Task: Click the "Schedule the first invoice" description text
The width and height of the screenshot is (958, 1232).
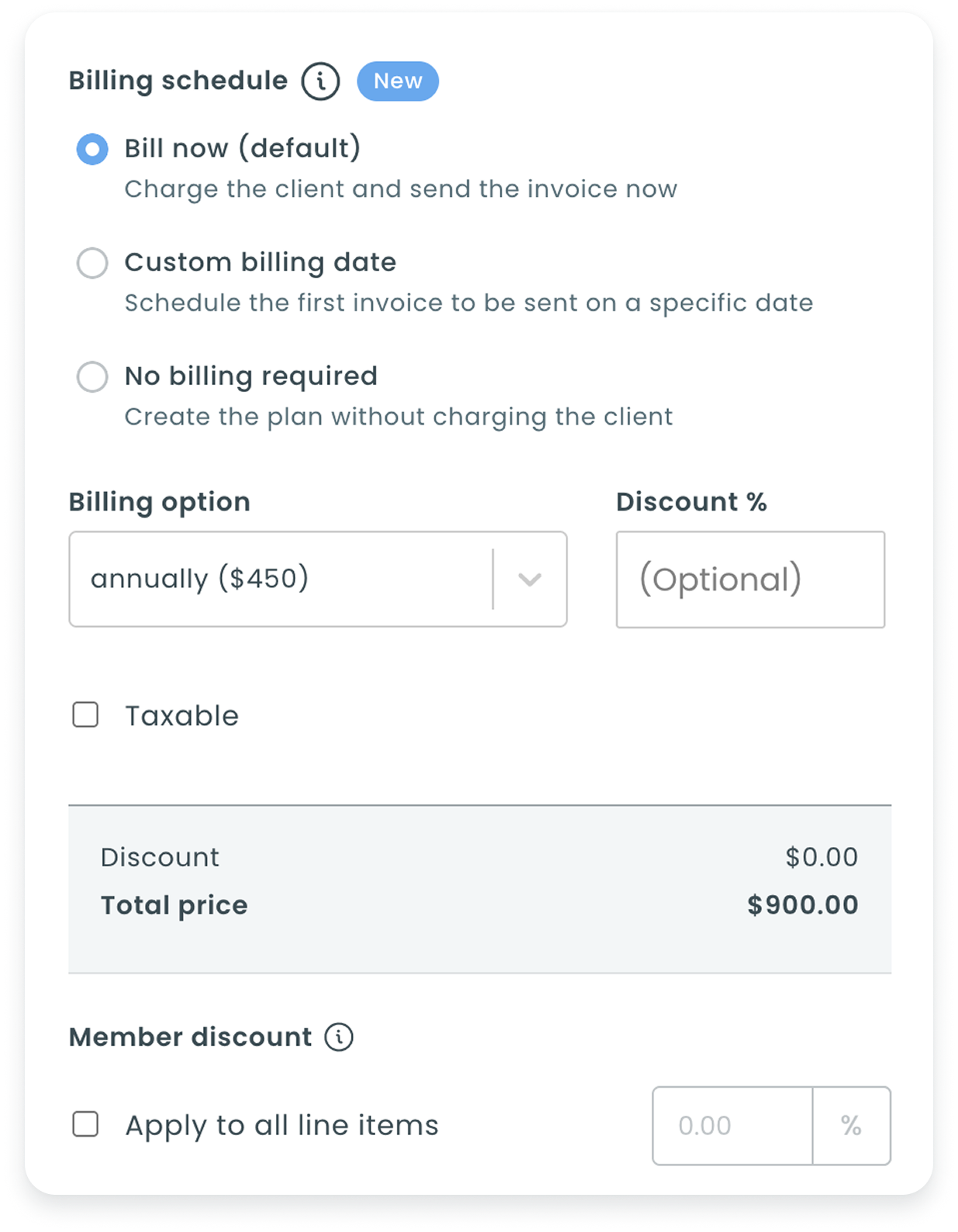Action: (468, 303)
